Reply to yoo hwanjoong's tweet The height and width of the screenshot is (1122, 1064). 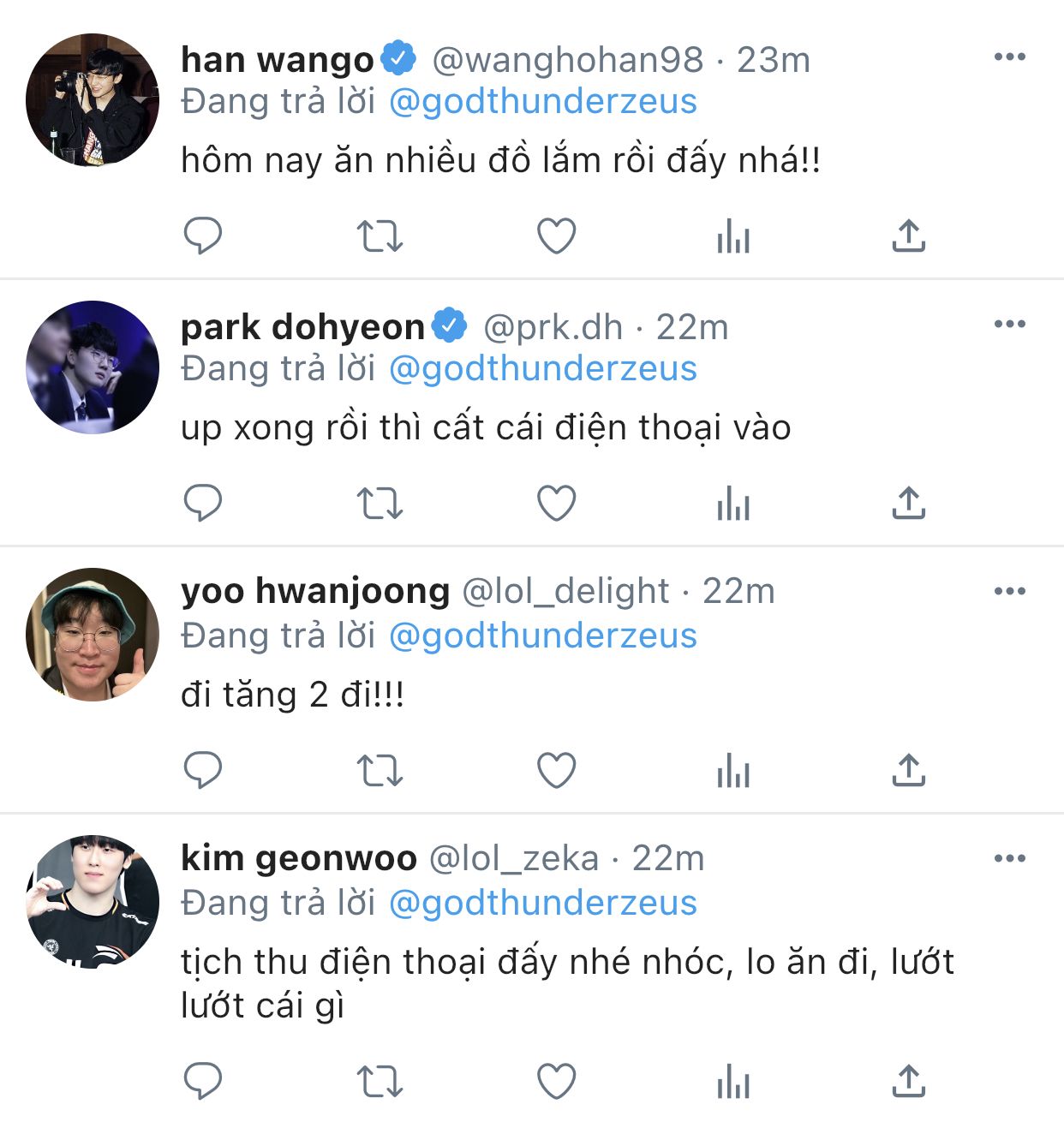click(203, 770)
